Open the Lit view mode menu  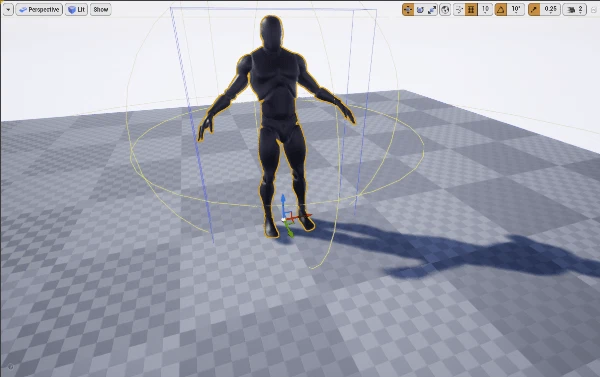[x=76, y=10]
